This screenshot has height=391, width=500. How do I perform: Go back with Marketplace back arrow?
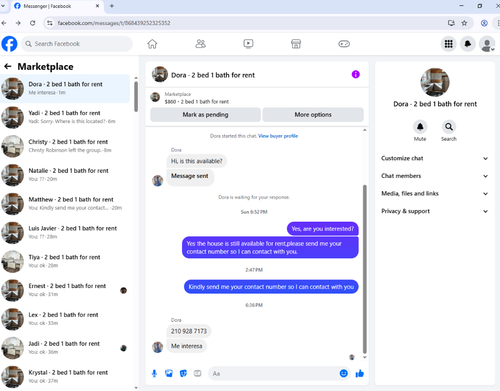8,67
